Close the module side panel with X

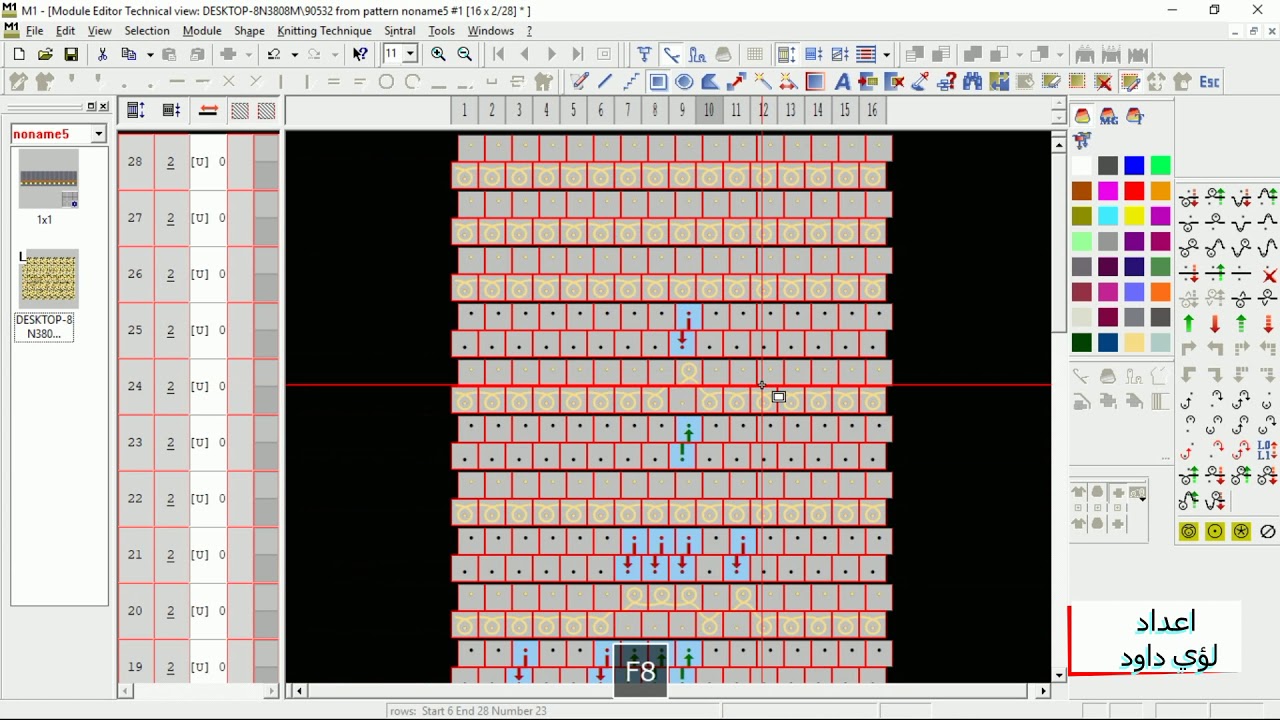(103, 107)
